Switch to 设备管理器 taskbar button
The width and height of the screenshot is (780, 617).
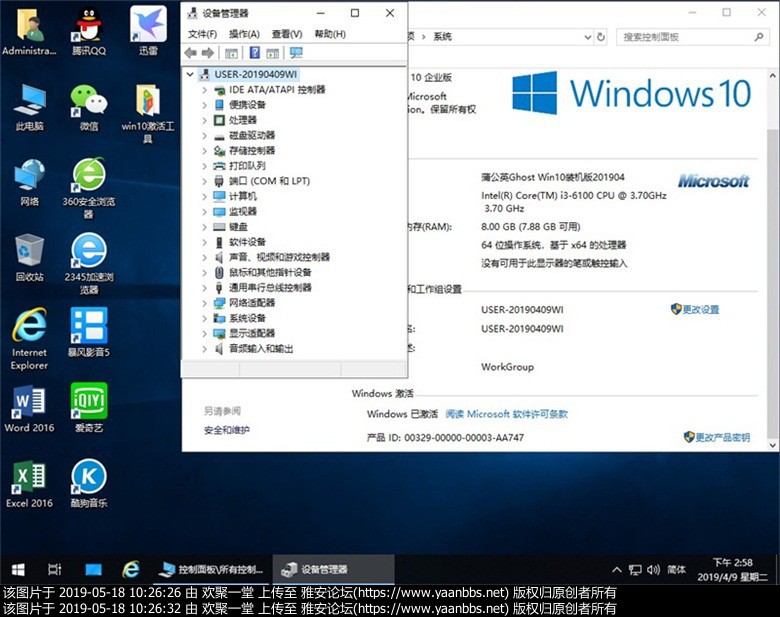[333, 569]
